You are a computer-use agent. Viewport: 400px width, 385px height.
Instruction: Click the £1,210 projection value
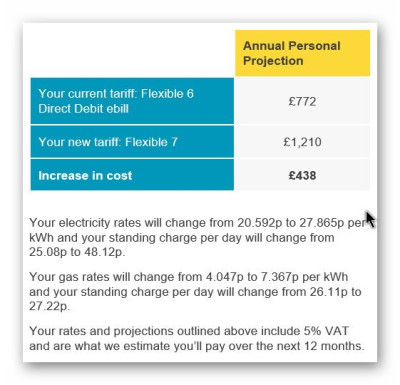tap(302, 142)
